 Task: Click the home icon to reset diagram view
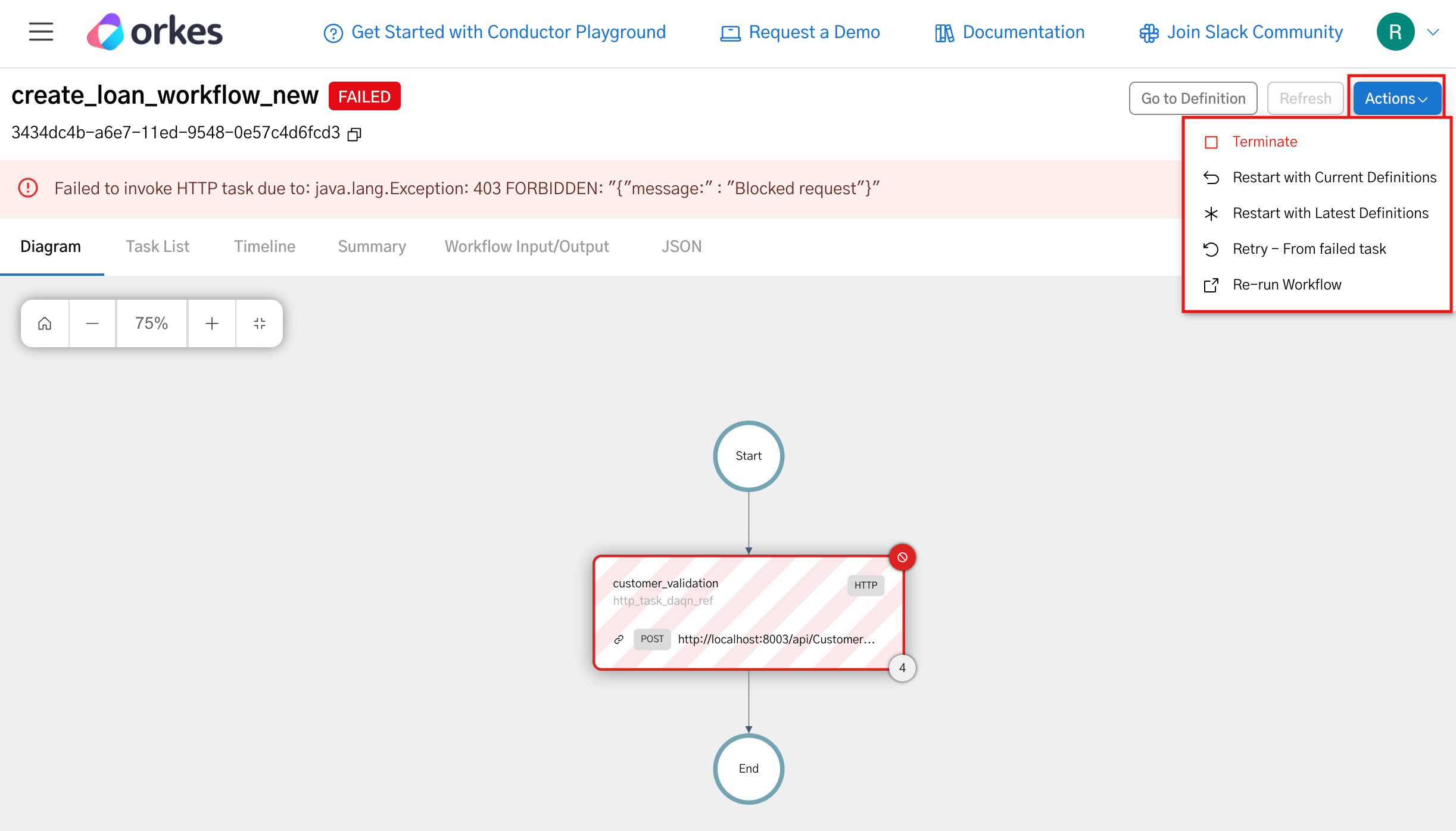pyautogui.click(x=44, y=323)
